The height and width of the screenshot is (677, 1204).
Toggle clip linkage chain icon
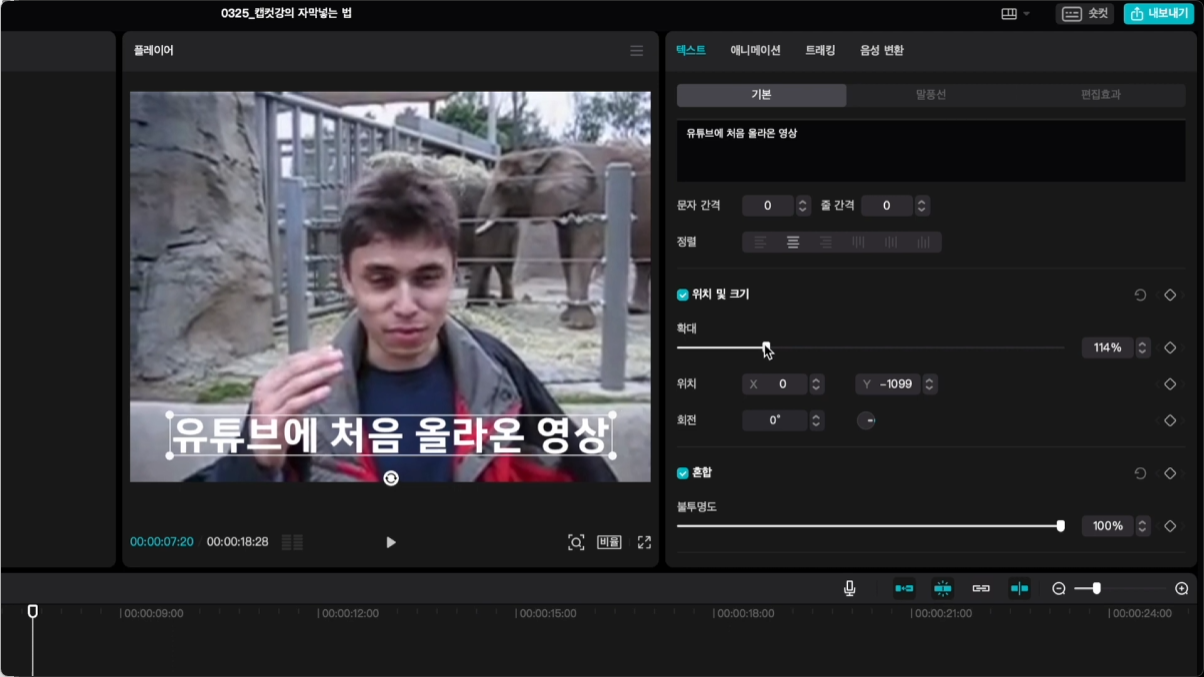coord(981,588)
